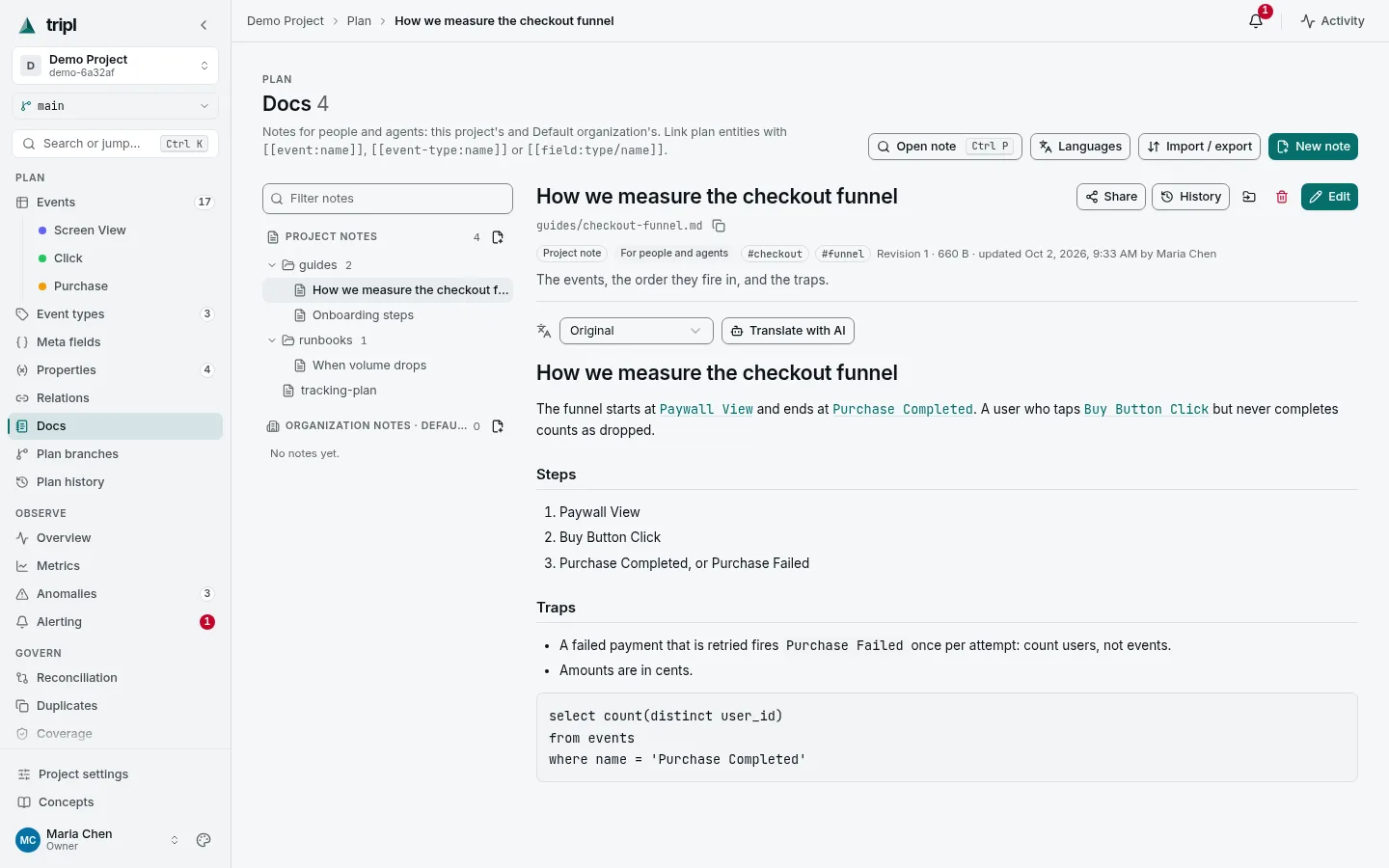Open the Maria Chen user menu
This screenshot has height=868, width=1389.
(98, 840)
